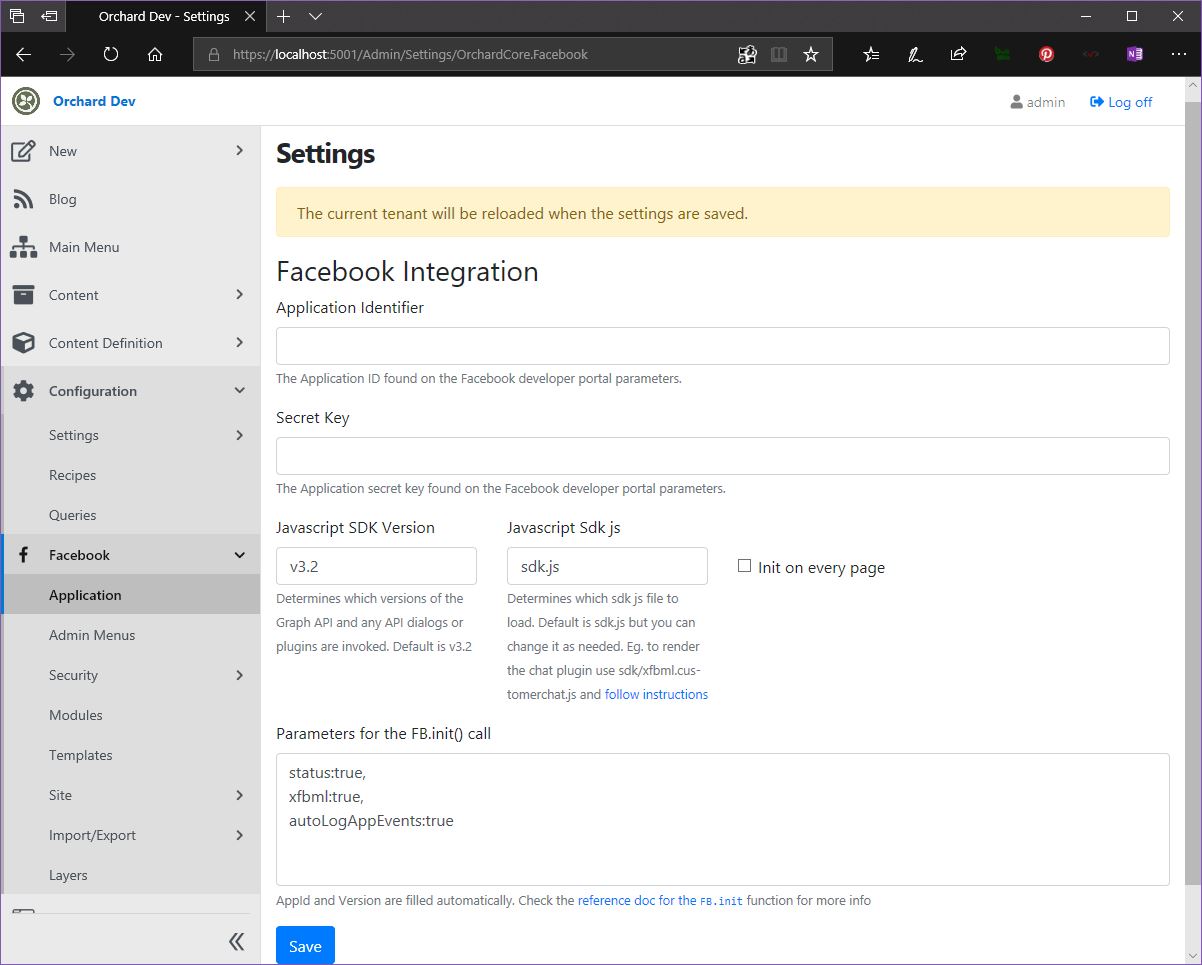
Task: Open the follow instructions link
Action: 656,694
